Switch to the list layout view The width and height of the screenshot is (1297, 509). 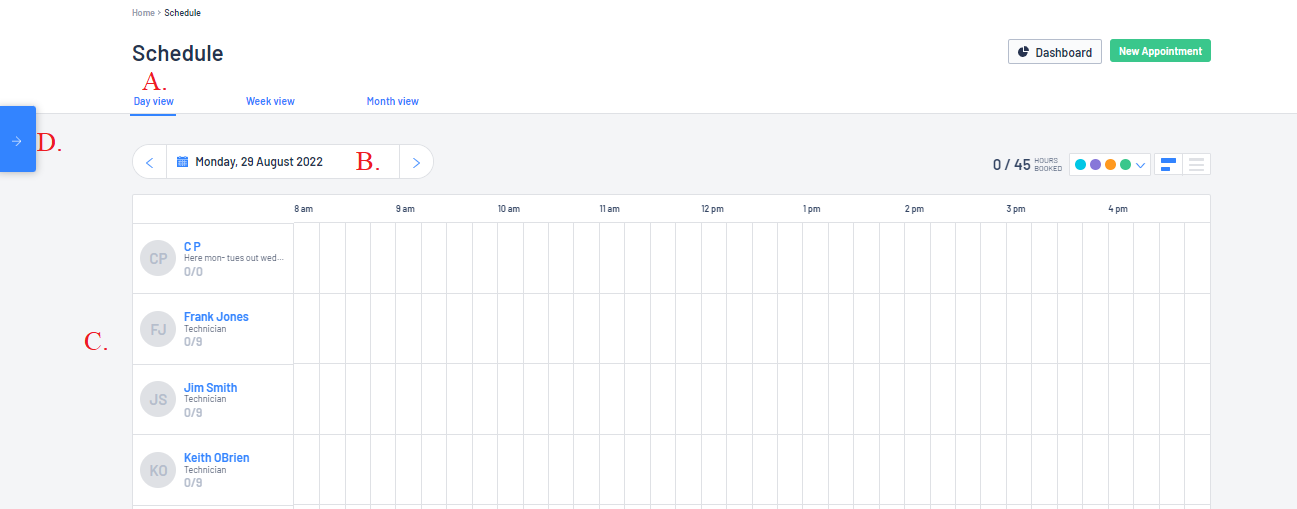coord(1196,164)
